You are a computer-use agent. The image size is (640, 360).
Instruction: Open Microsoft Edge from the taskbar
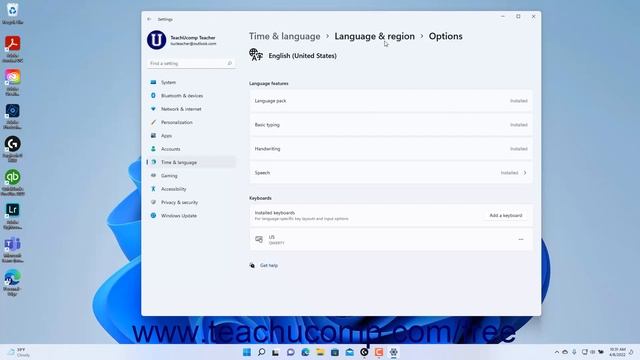[305, 352]
